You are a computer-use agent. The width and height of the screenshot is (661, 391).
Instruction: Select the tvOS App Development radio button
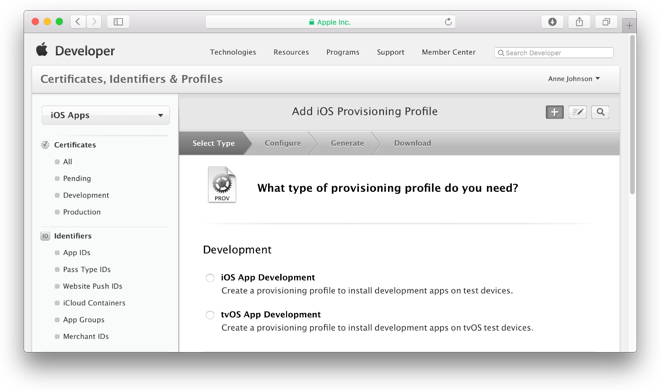point(210,315)
